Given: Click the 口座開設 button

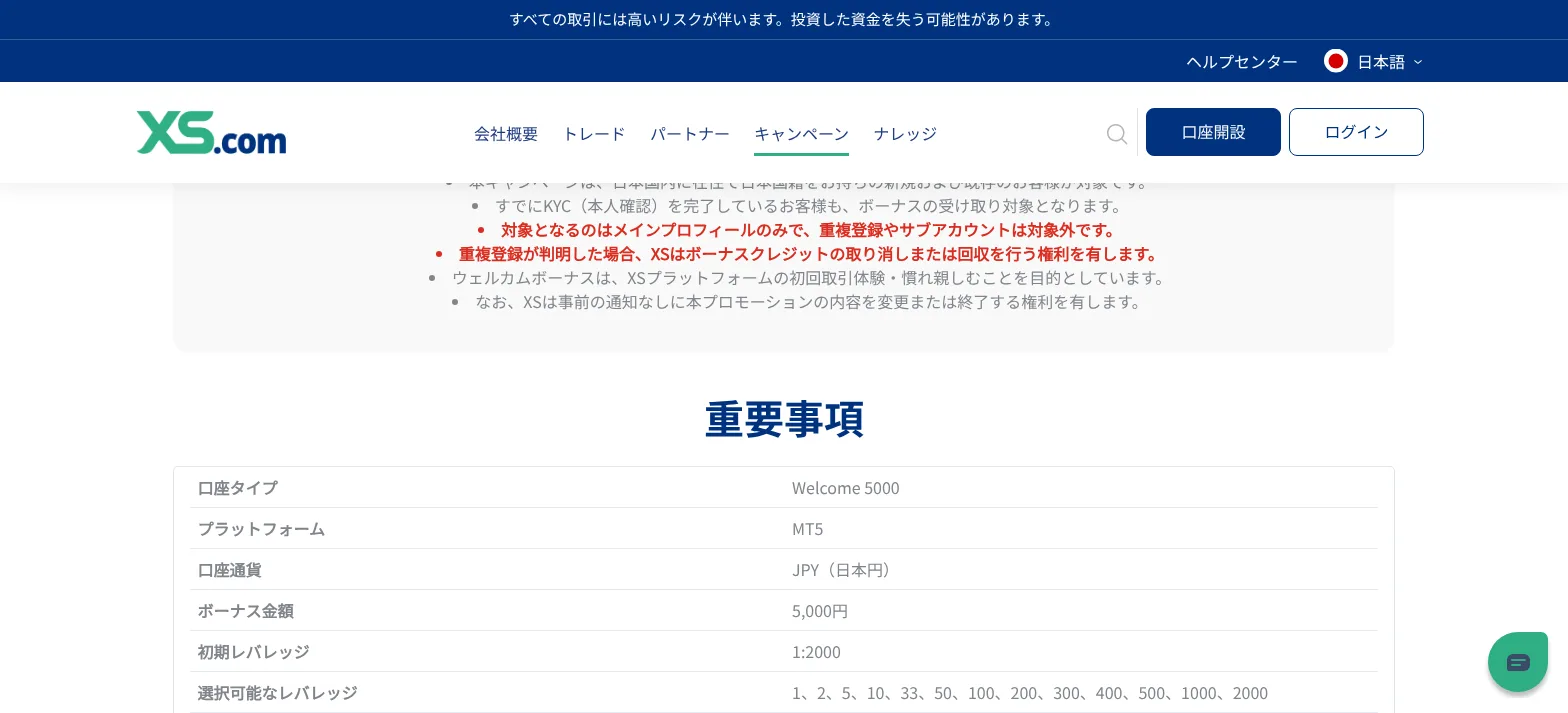Looking at the screenshot, I should tap(1213, 132).
